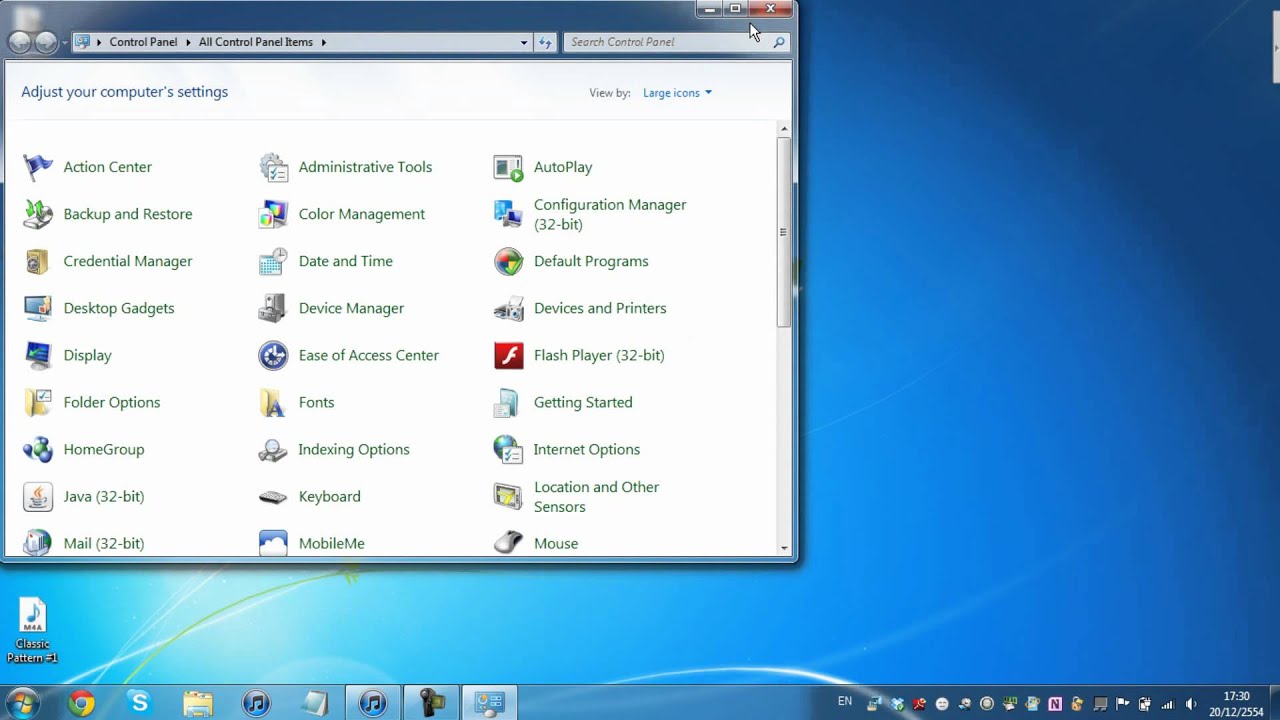This screenshot has height=720, width=1280.
Task: Click the camcorder app taskbar icon
Action: point(432,703)
